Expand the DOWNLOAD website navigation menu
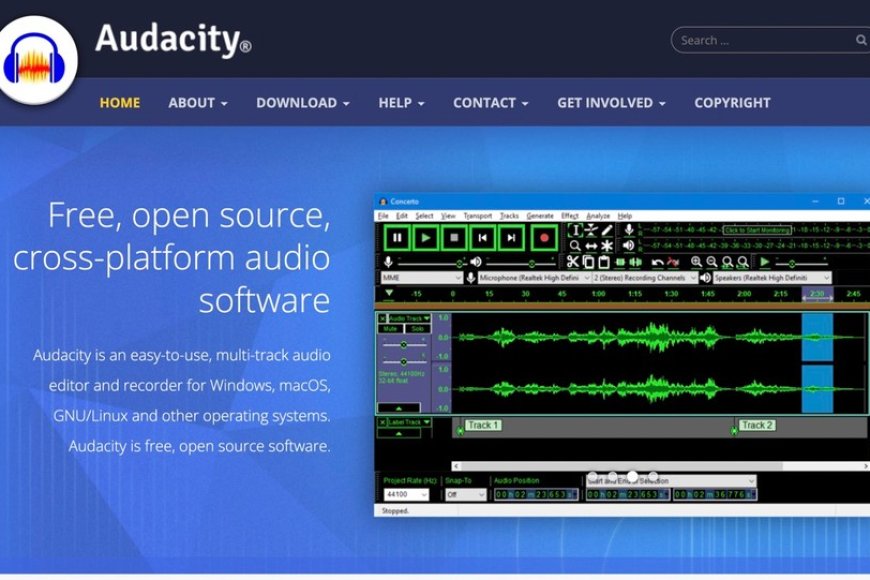This screenshot has width=870, height=580. tap(302, 103)
